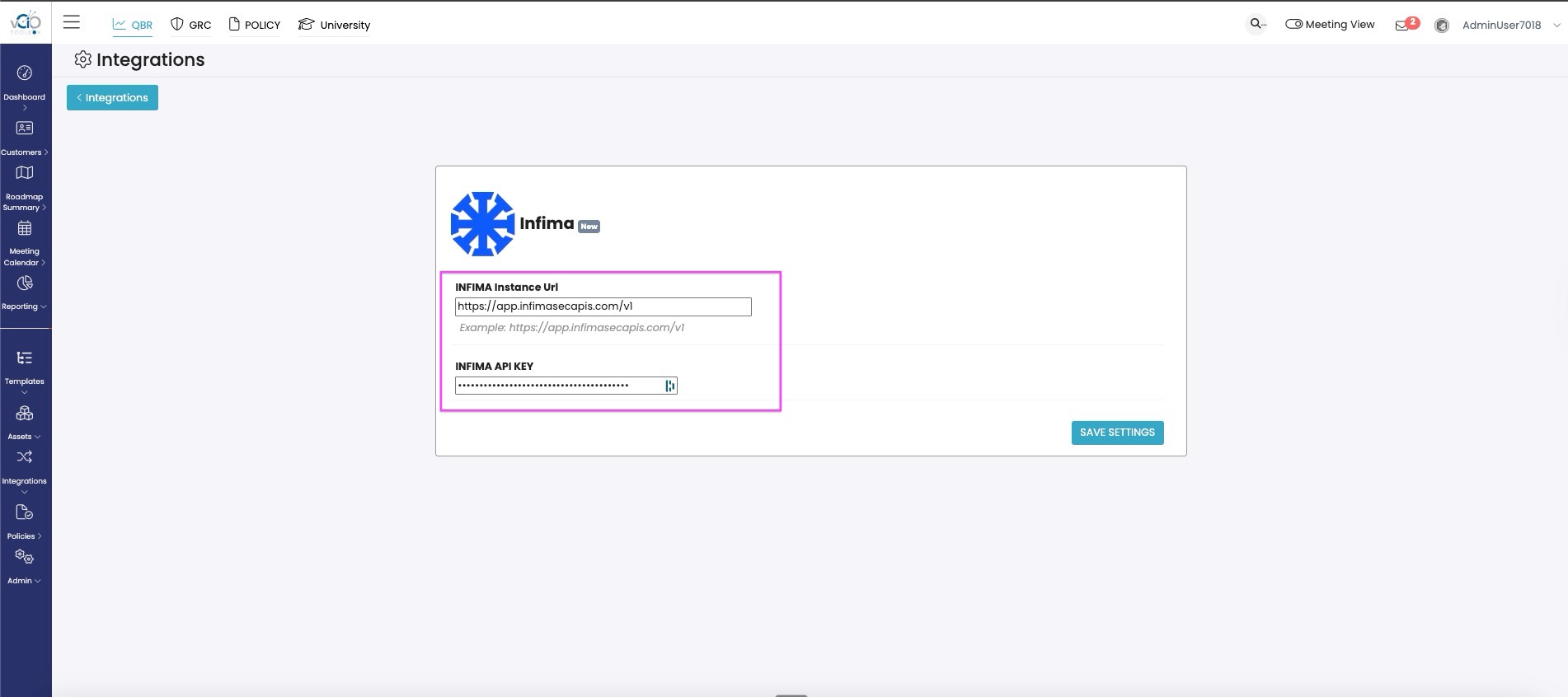This screenshot has width=1568, height=697.
Task: Open the hamburger menu icon
Action: [72, 23]
